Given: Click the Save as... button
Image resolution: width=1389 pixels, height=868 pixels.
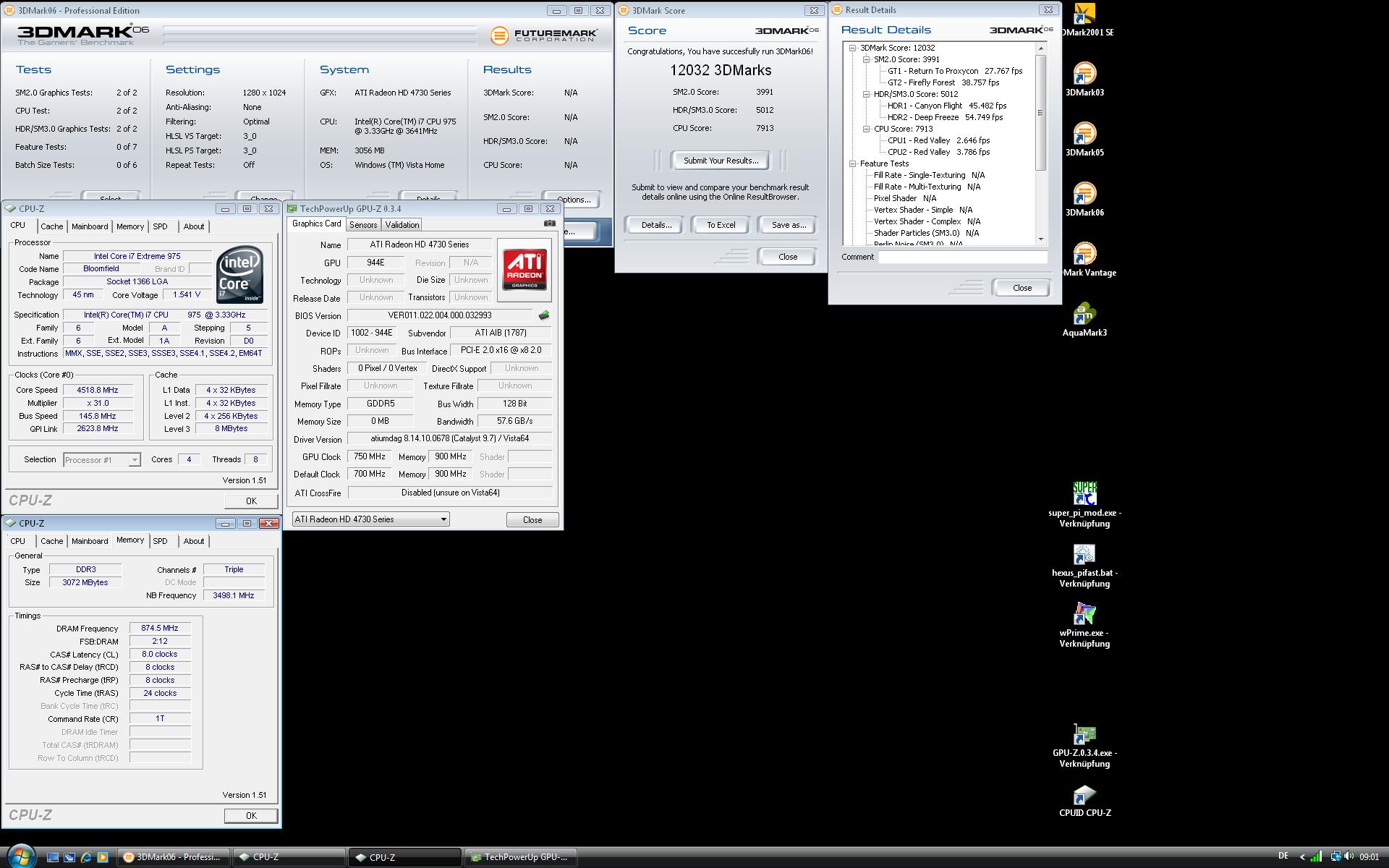Looking at the screenshot, I should (788, 225).
